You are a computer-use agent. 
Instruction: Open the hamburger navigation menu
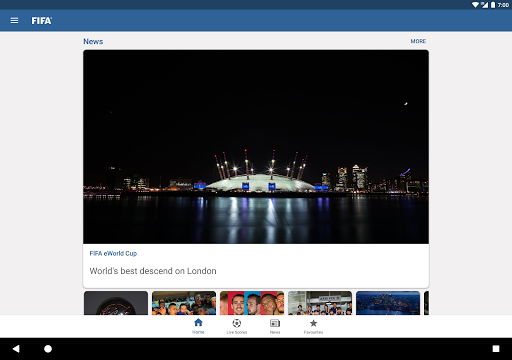click(14, 21)
